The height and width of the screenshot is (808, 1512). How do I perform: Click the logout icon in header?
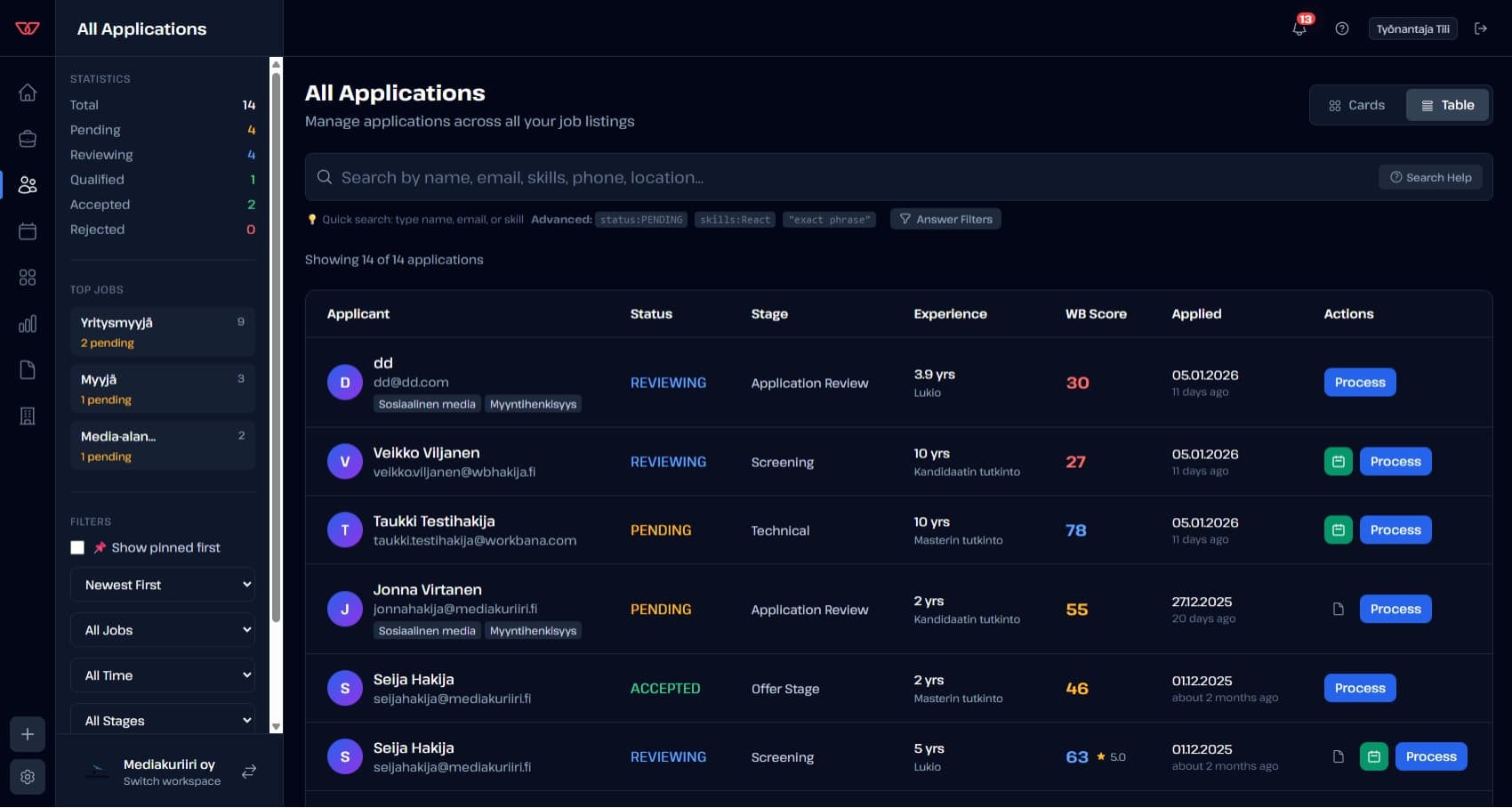tap(1481, 28)
